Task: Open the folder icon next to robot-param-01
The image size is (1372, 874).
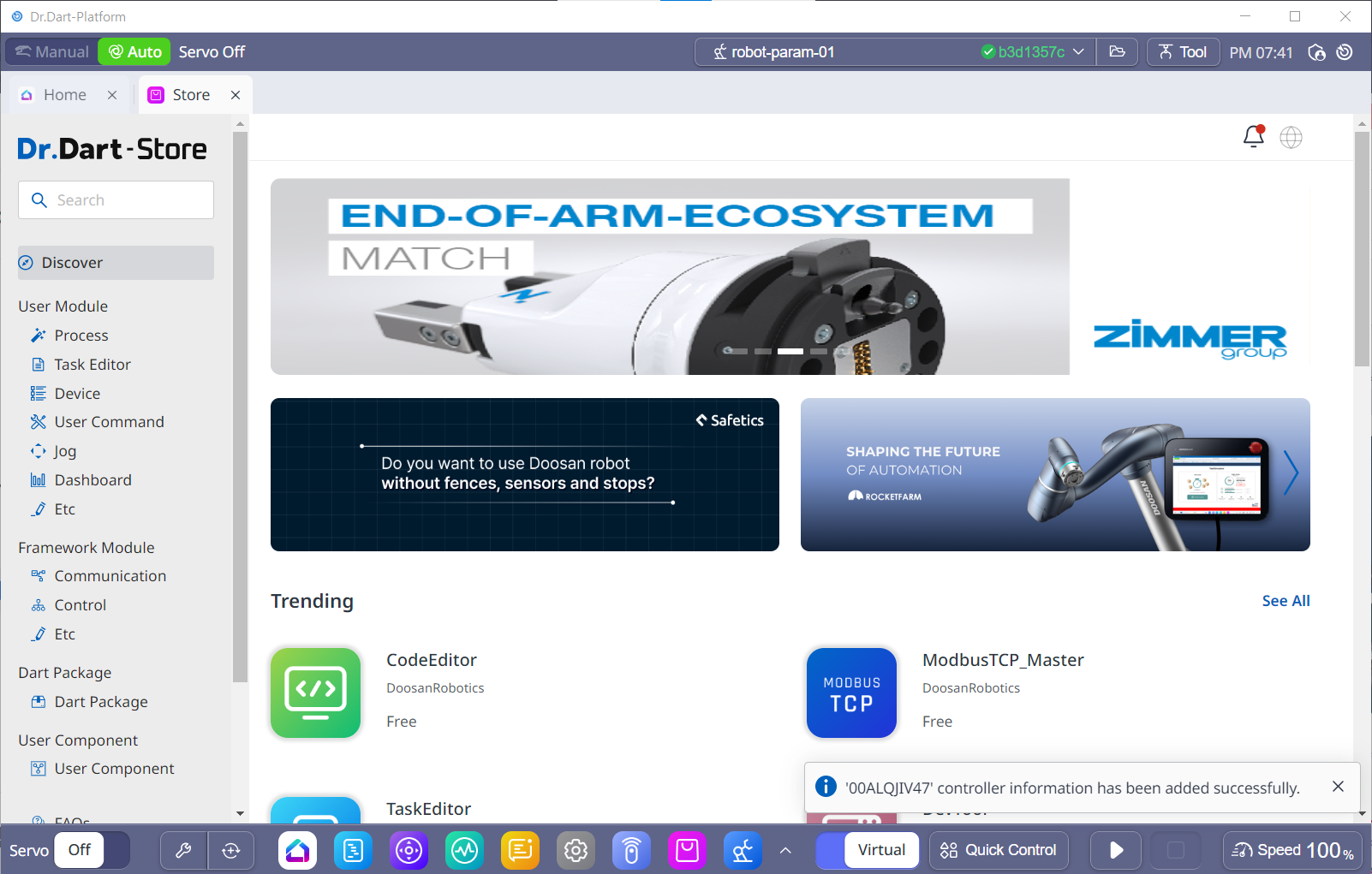Action: click(x=1117, y=52)
